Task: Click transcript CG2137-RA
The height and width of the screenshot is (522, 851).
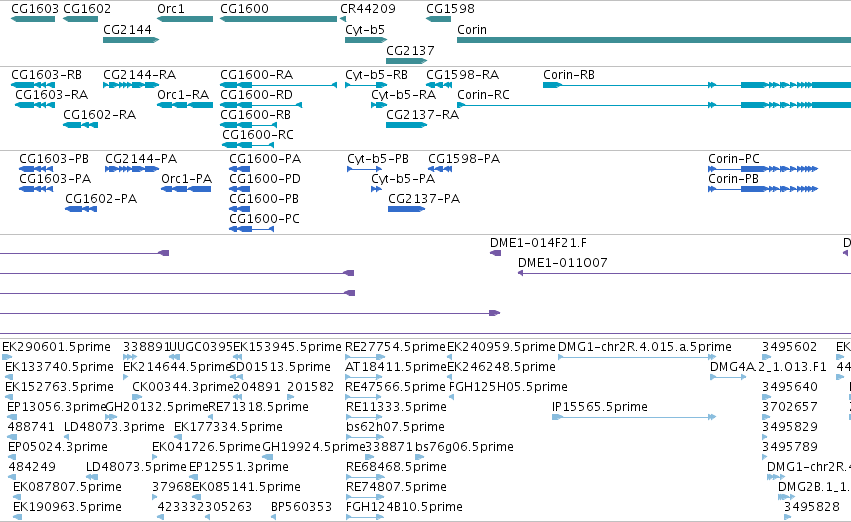Action: click(407, 125)
